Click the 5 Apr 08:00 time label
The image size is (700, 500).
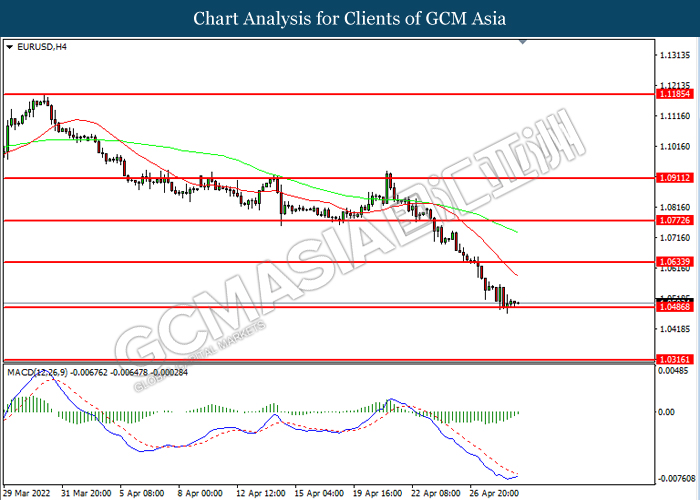142,493
